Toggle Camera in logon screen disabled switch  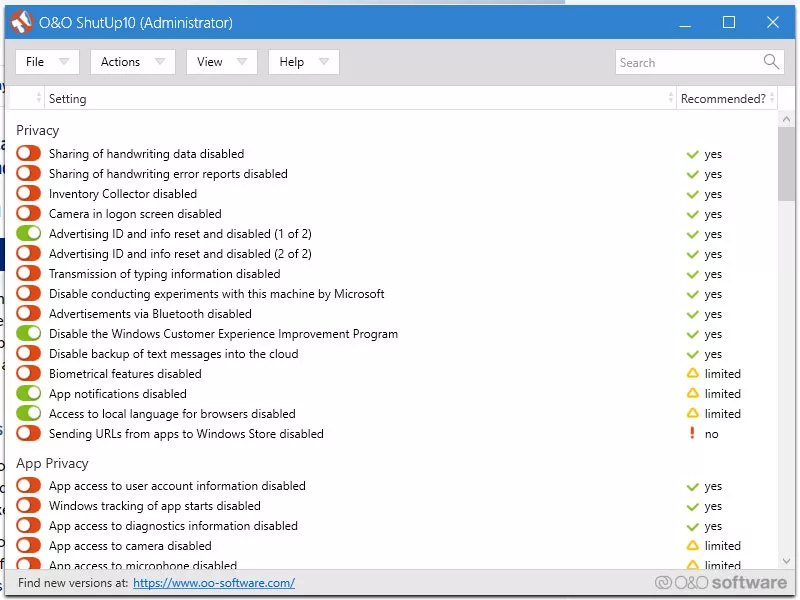pyautogui.click(x=28, y=213)
